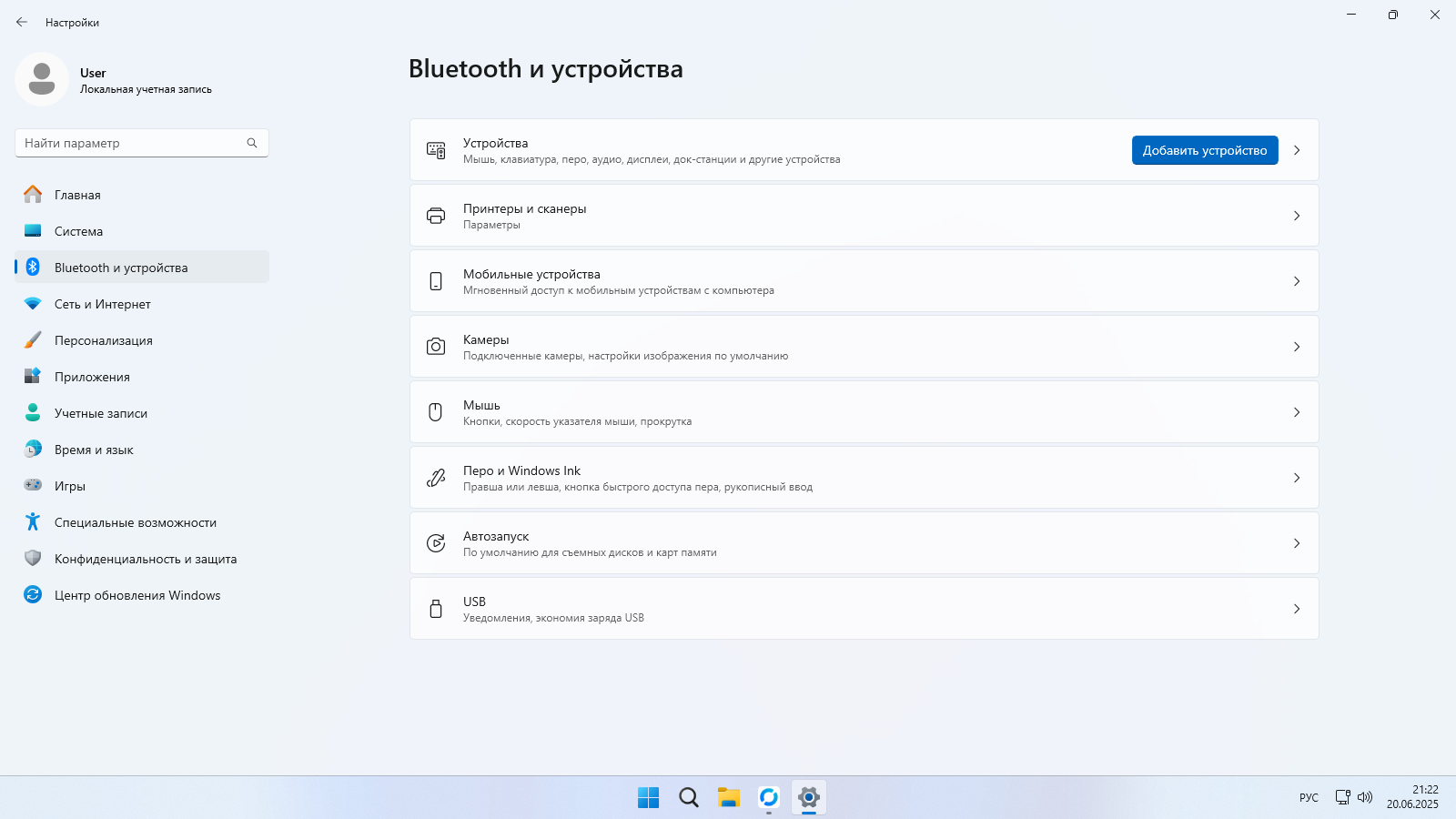Open Приложения section

click(x=142, y=377)
